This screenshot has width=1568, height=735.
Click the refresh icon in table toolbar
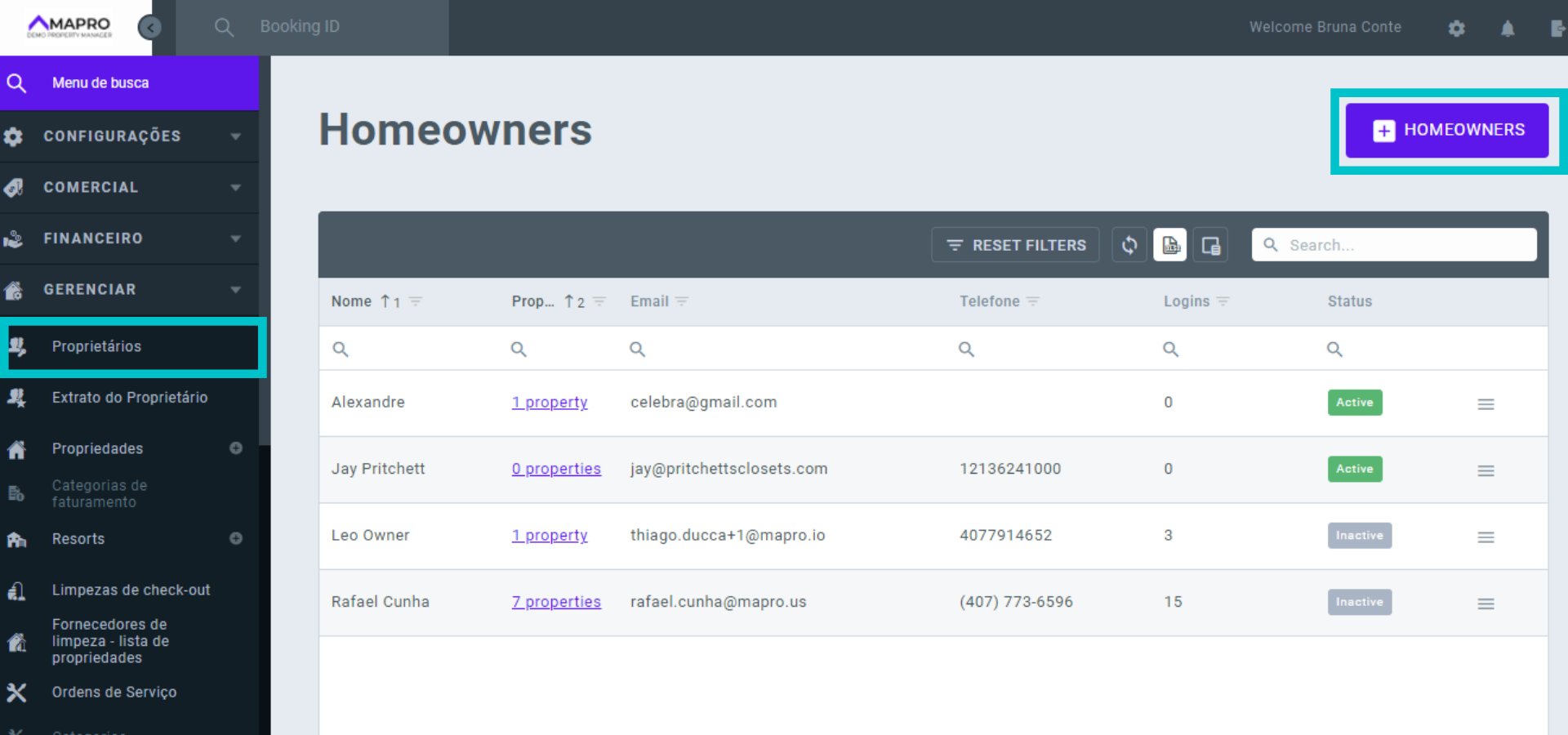(x=1129, y=245)
